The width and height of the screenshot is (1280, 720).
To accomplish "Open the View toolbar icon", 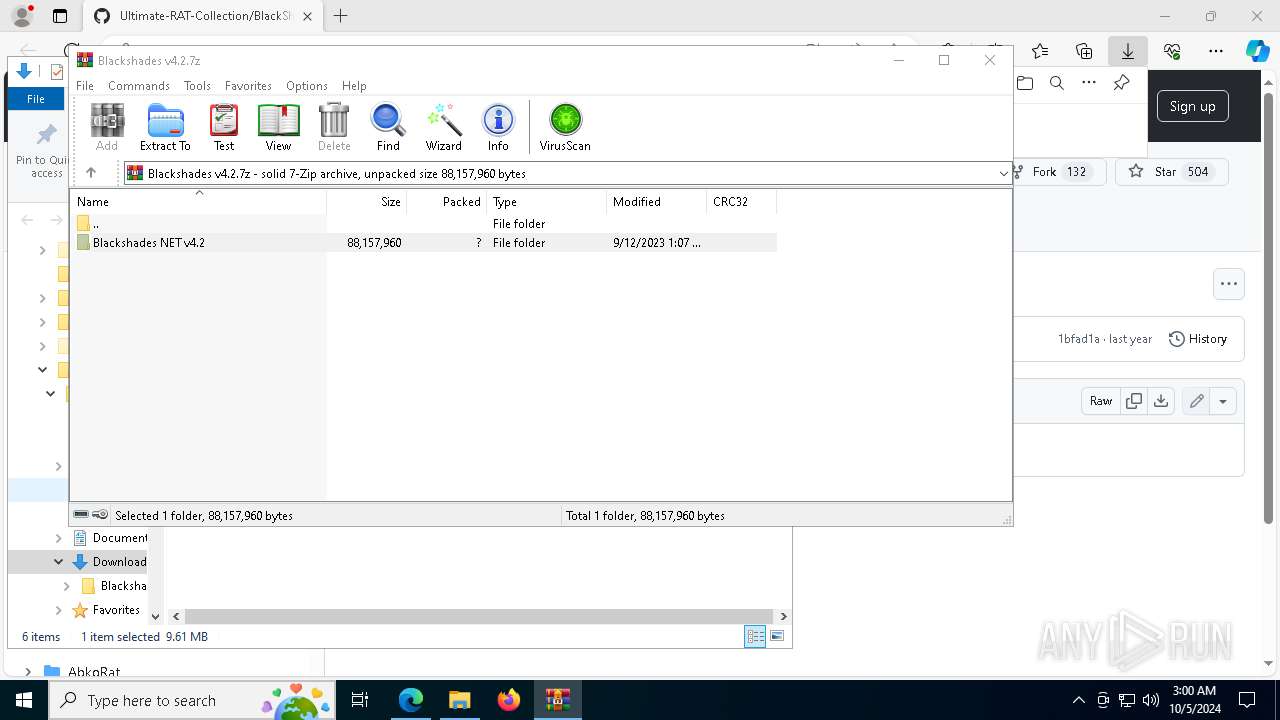I will pos(278,127).
